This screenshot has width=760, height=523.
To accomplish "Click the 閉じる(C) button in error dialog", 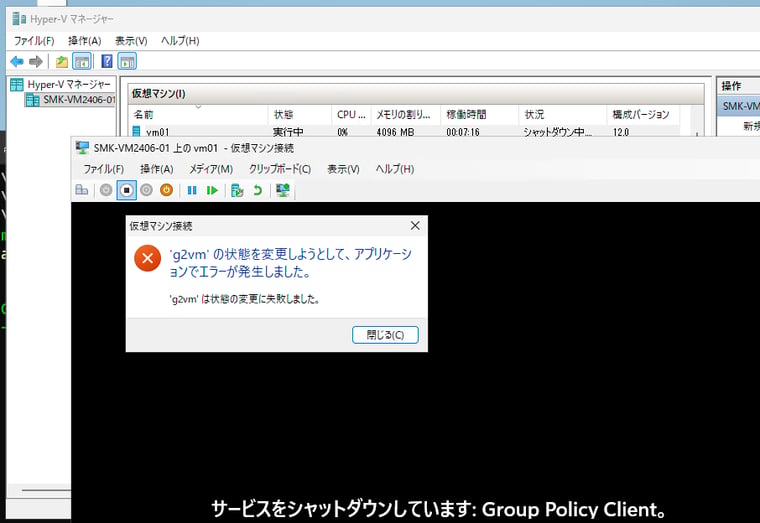I will point(385,335).
